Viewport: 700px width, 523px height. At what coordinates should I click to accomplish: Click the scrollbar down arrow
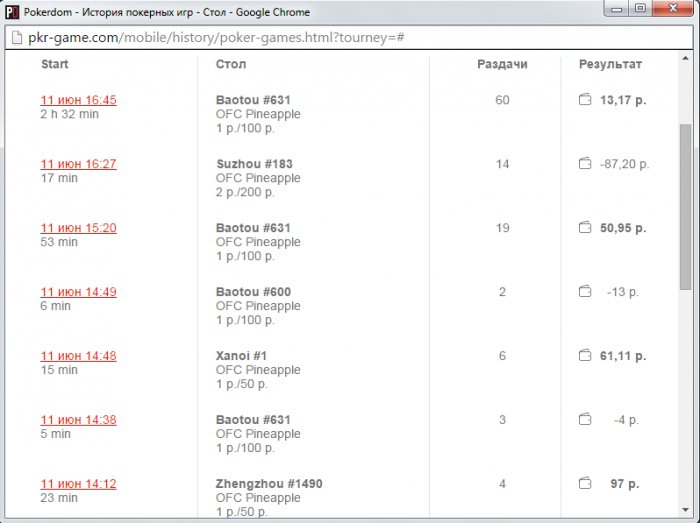tap(685, 510)
